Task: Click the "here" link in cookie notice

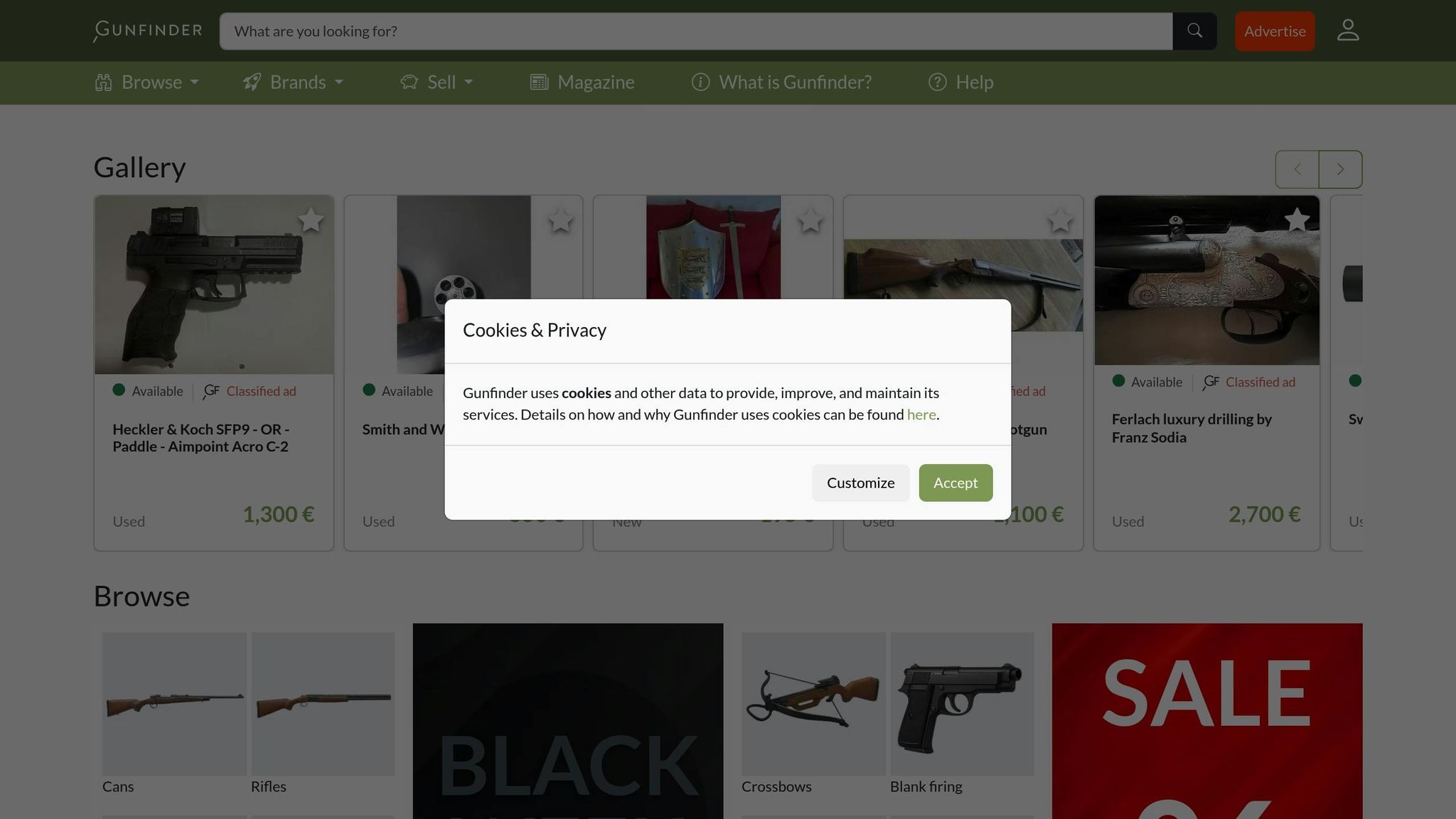Action: [921, 414]
